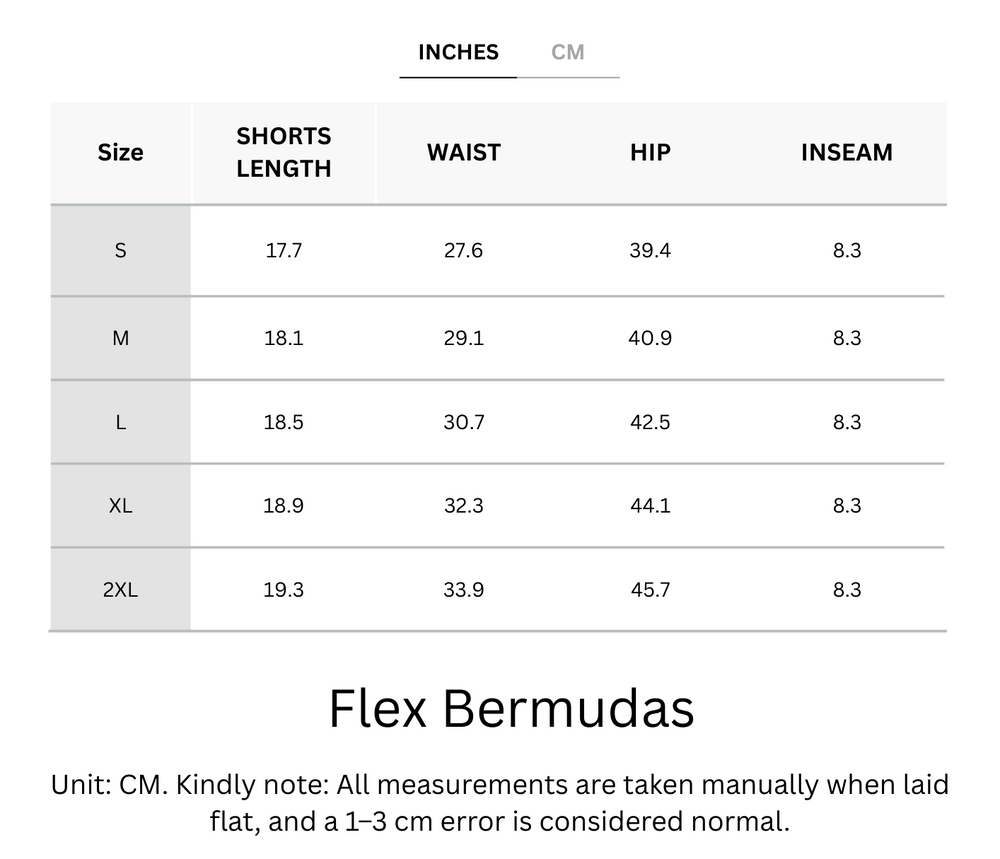Image resolution: width=1000 pixels, height=859 pixels.
Task: Click the waist value 27.6 for size S
Action: 464,250
